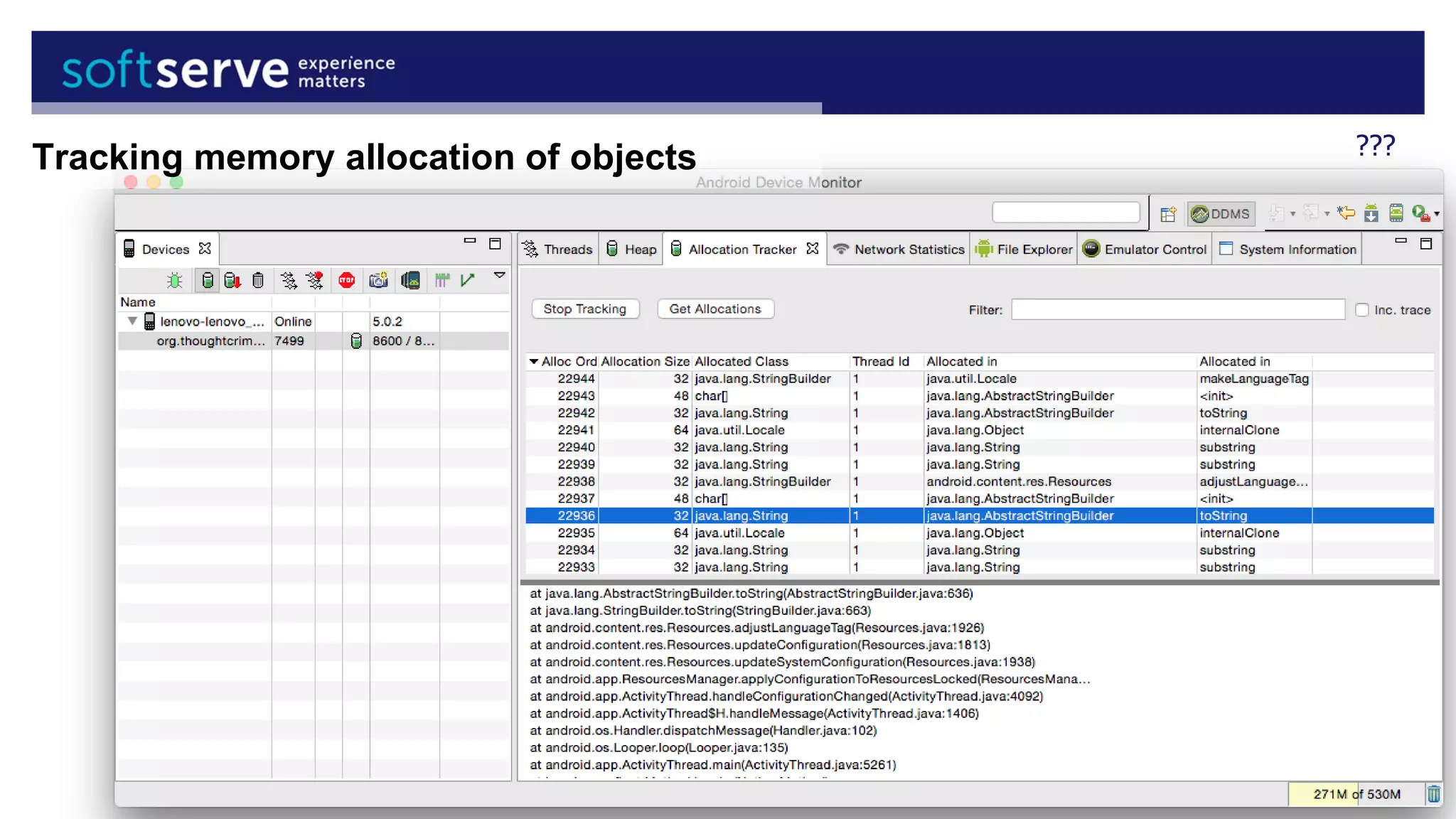Minimize the Devices panel
Screen dimensions: 1456x819
point(470,241)
